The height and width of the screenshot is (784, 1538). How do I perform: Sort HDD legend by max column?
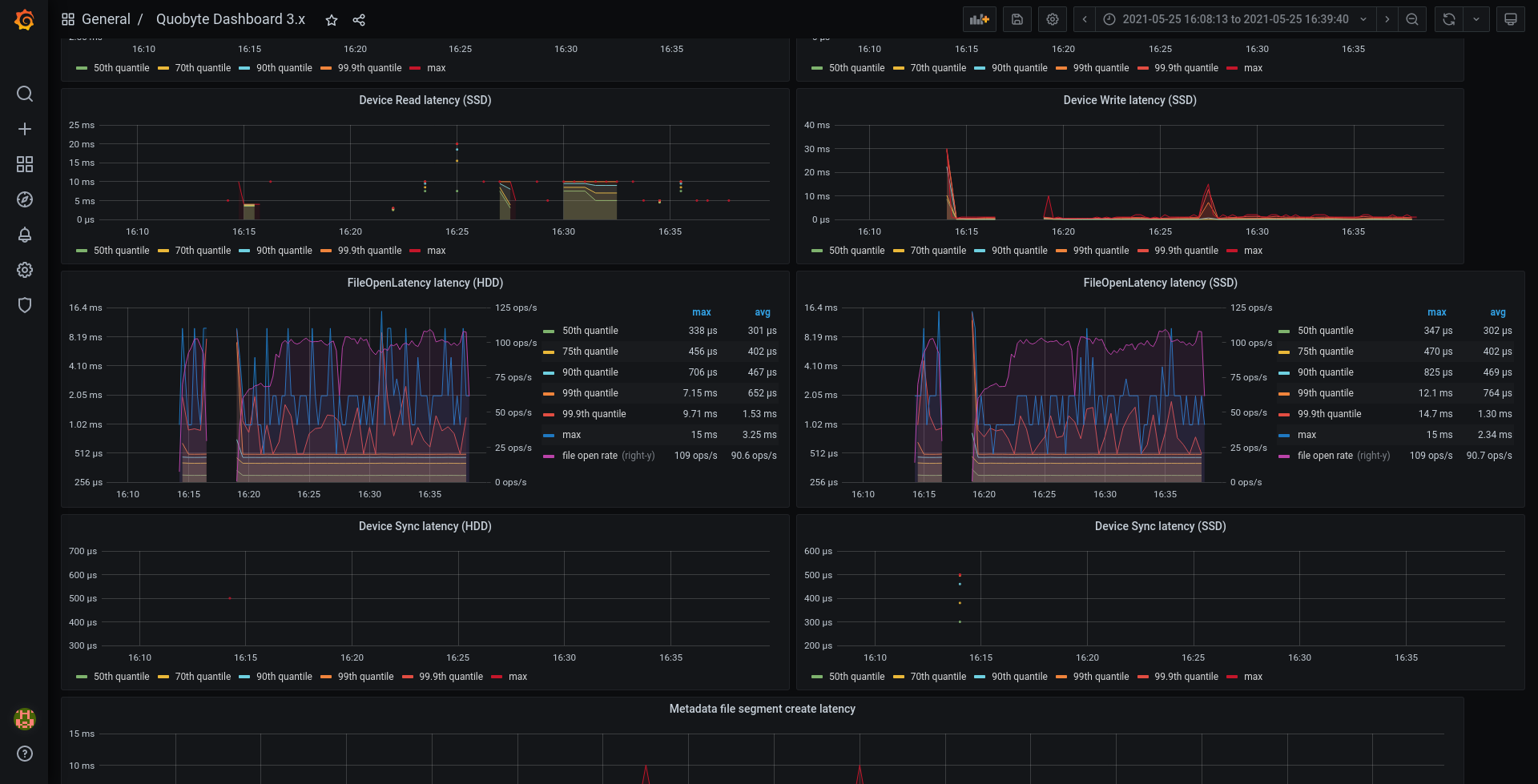pyautogui.click(x=702, y=312)
